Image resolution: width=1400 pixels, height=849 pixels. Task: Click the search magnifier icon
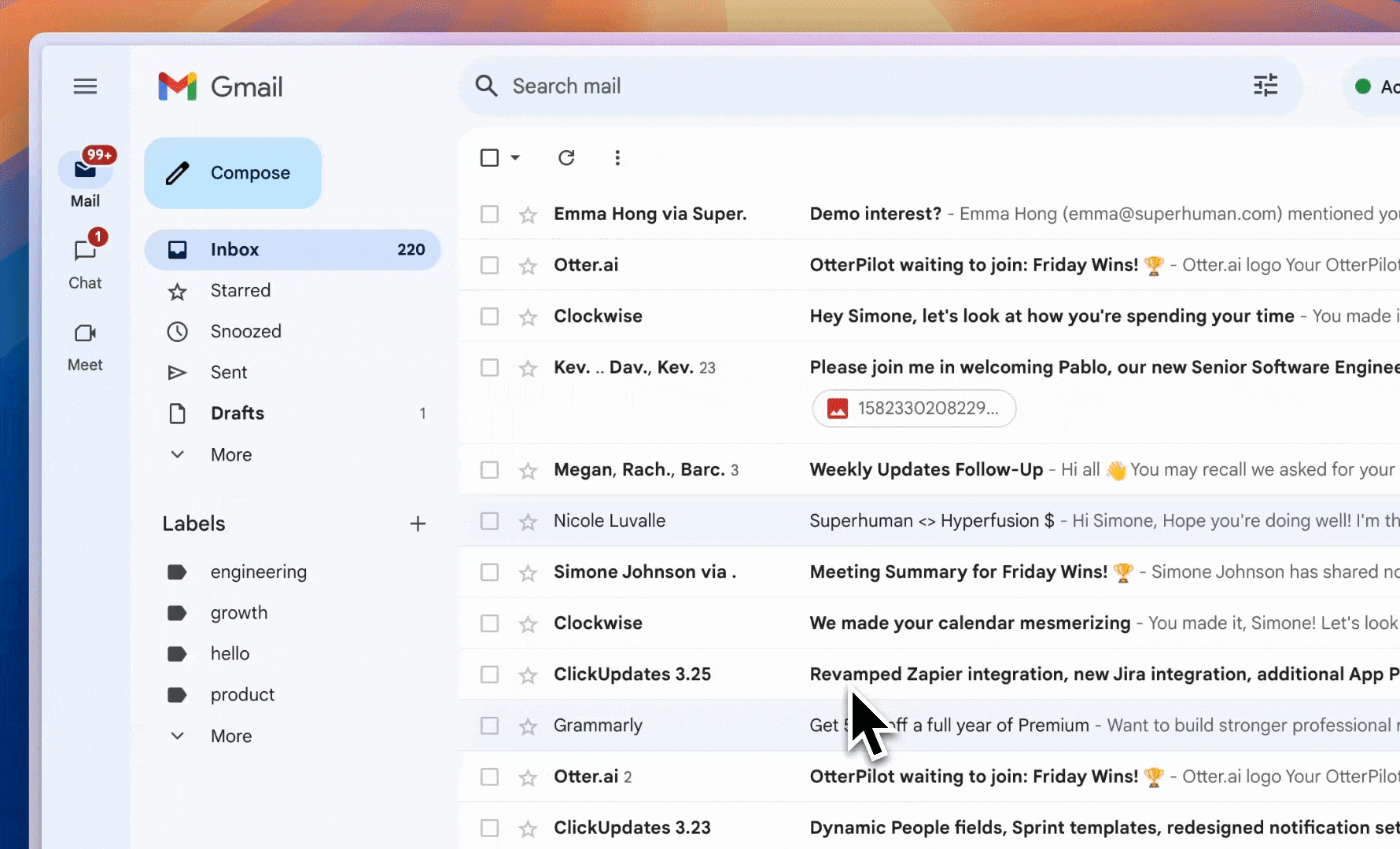pyautogui.click(x=487, y=86)
